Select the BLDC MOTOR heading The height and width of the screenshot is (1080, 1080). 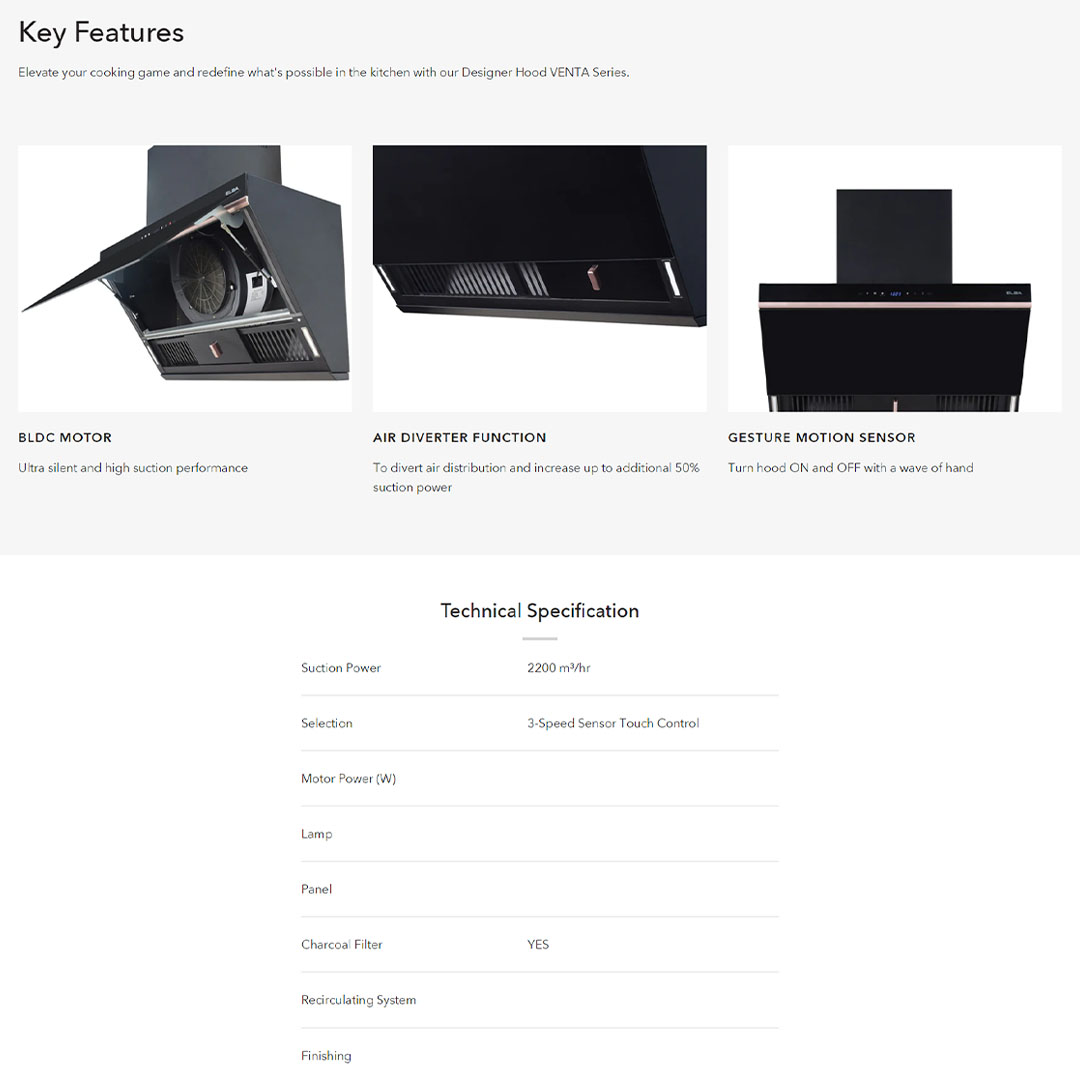tap(65, 437)
